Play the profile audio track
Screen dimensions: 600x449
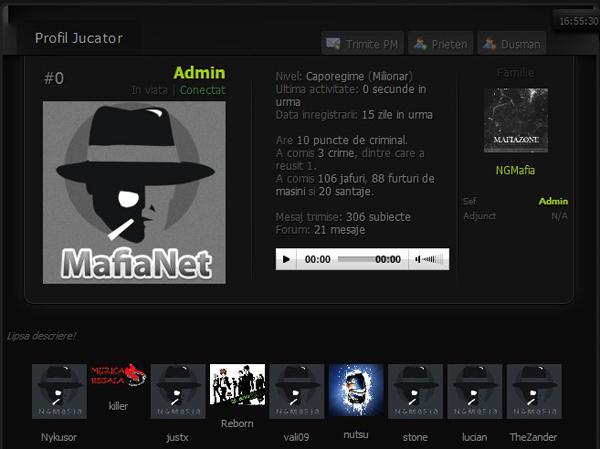pos(287,259)
